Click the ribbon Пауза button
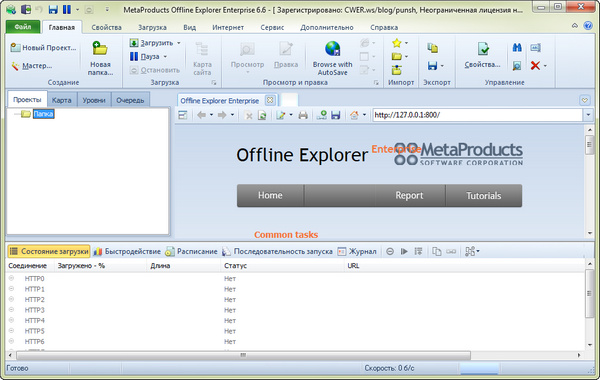Viewport: 600px width, 380px height. tap(145, 57)
